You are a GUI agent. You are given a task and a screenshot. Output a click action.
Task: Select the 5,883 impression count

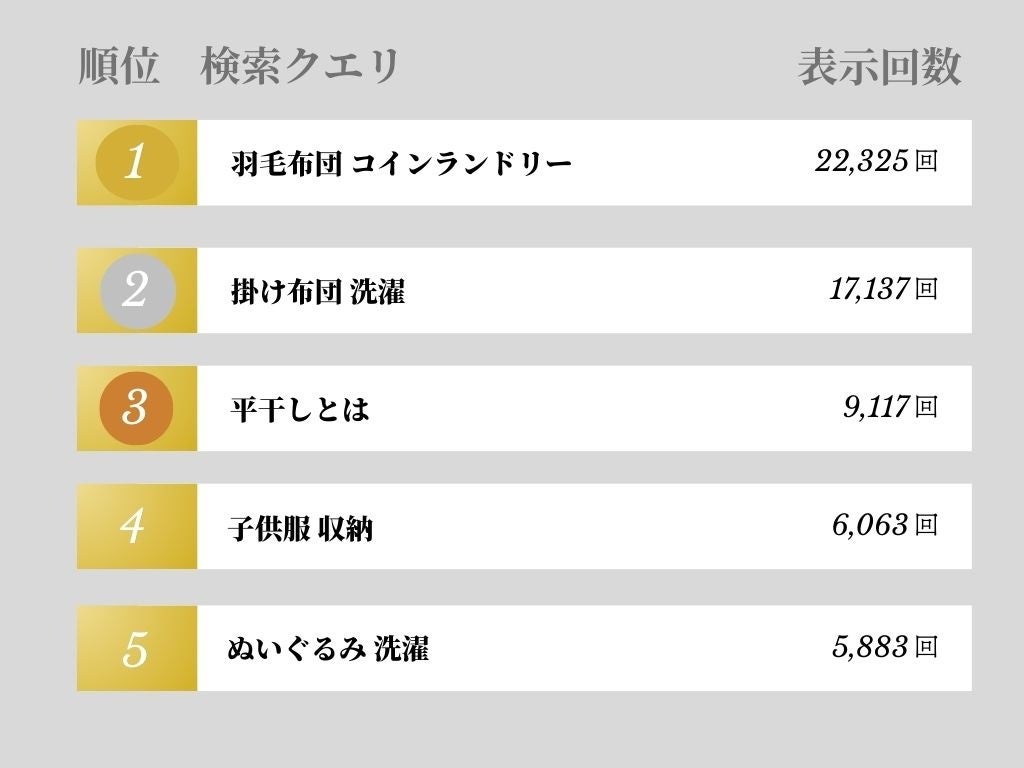tap(870, 647)
